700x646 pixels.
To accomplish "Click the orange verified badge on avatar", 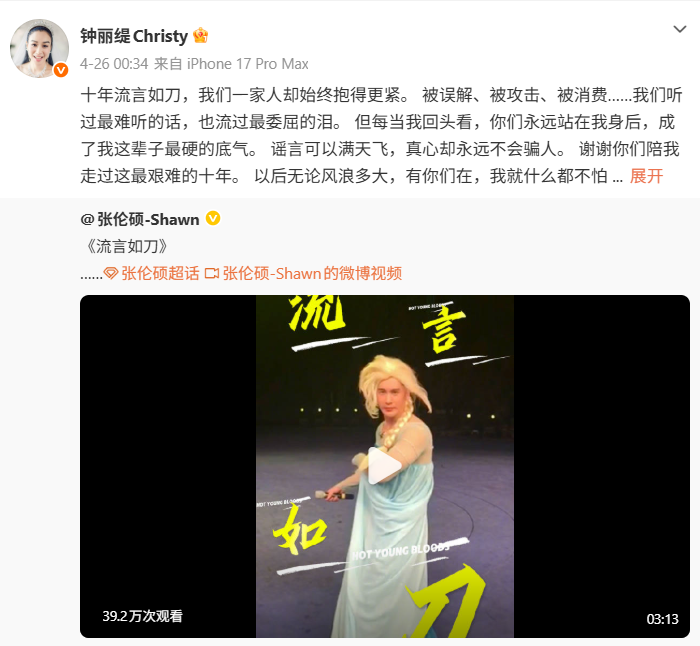I will tap(61, 70).
